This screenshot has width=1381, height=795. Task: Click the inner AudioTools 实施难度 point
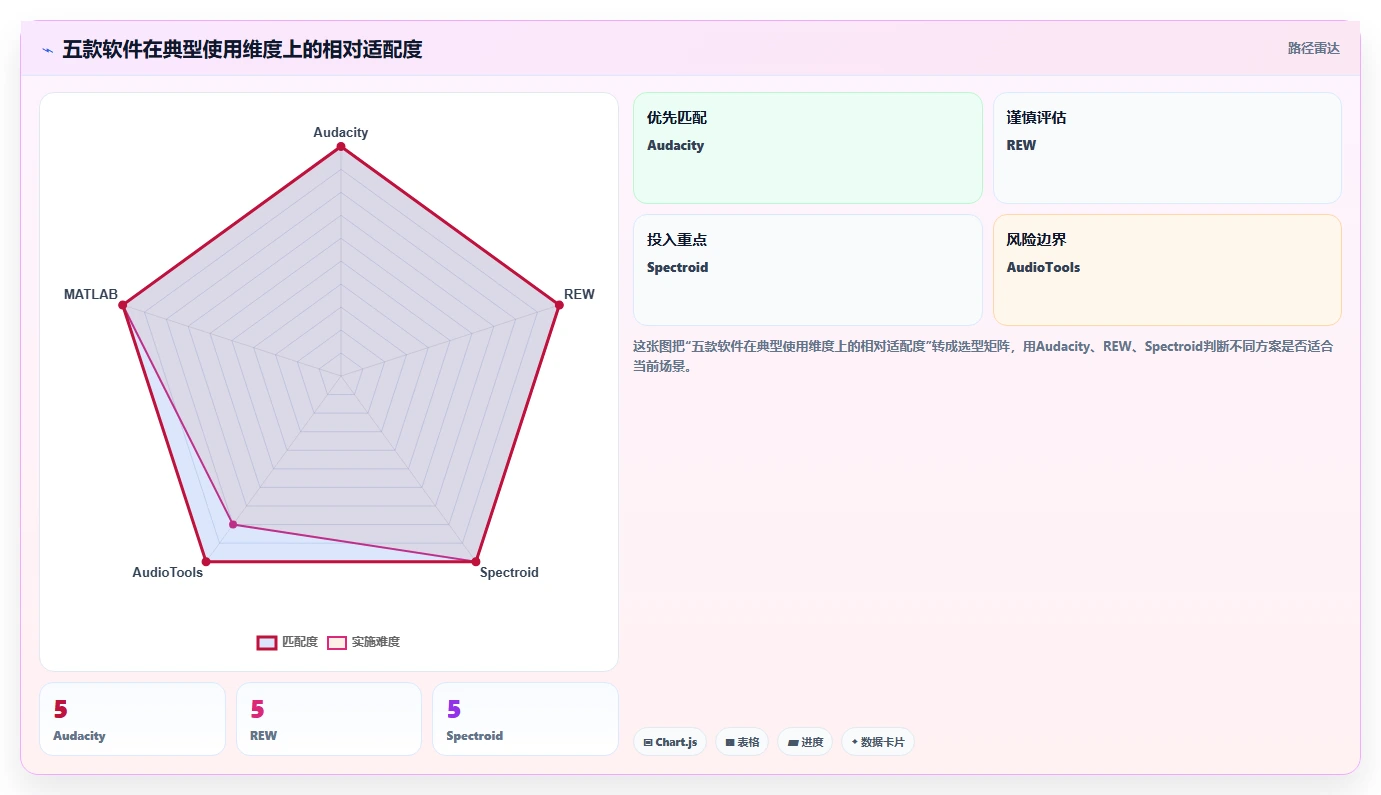pos(233,524)
